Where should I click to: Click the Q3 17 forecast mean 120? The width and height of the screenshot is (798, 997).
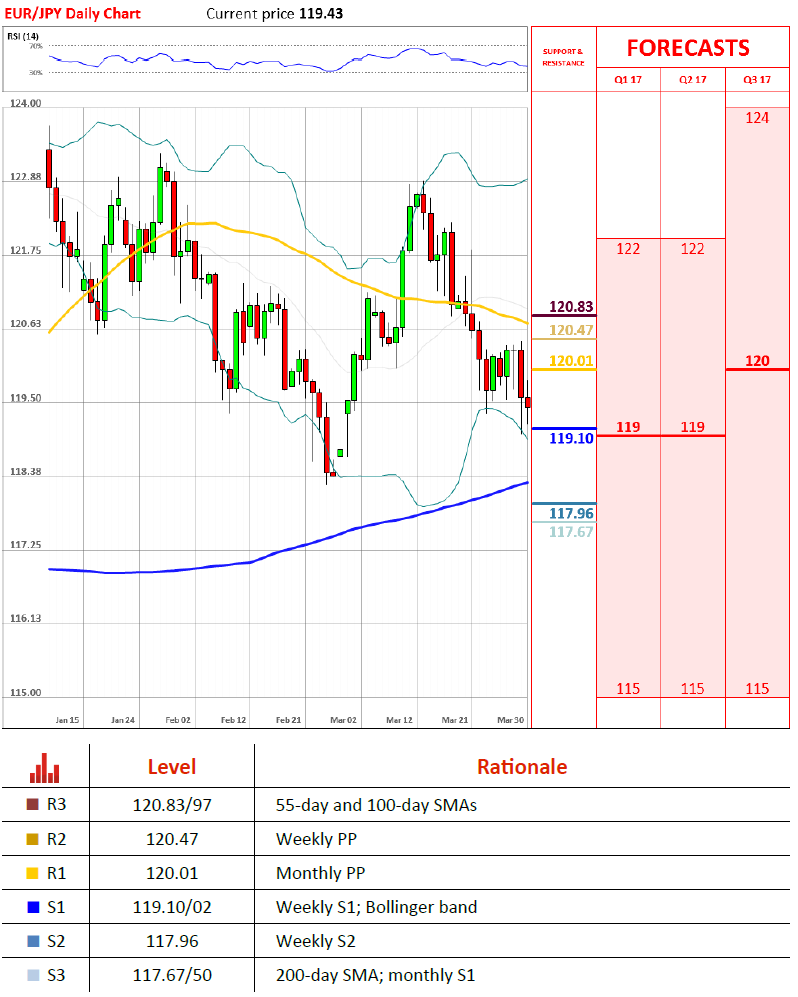click(x=757, y=361)
